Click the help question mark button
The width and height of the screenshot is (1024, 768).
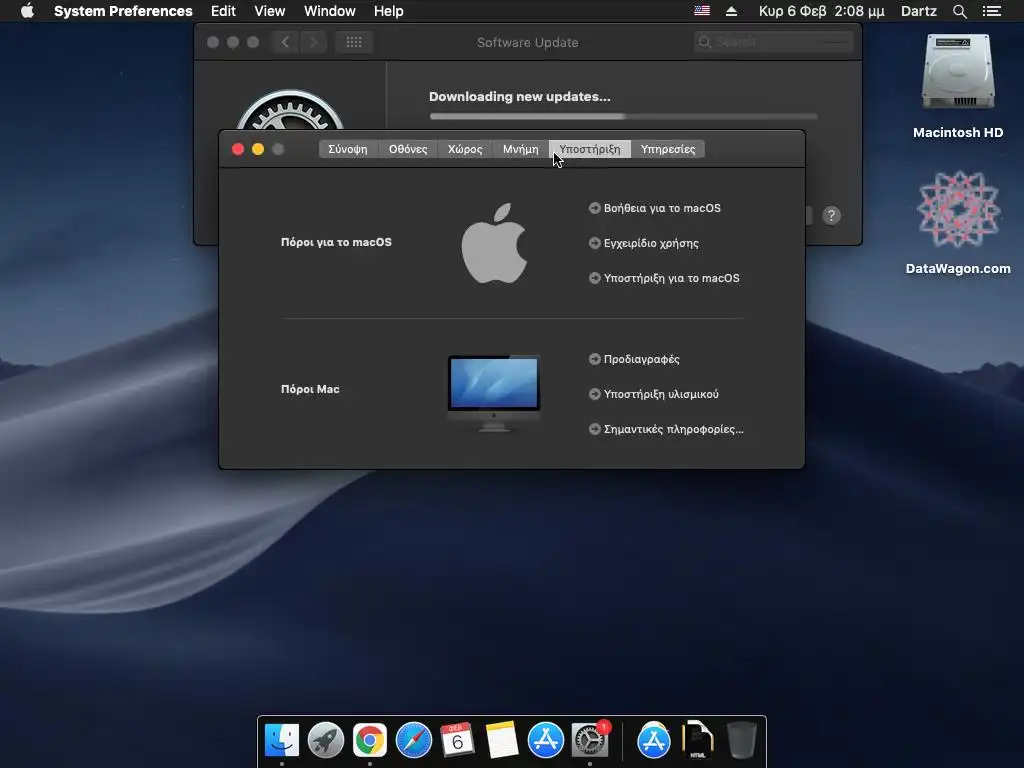click(831, 216)
